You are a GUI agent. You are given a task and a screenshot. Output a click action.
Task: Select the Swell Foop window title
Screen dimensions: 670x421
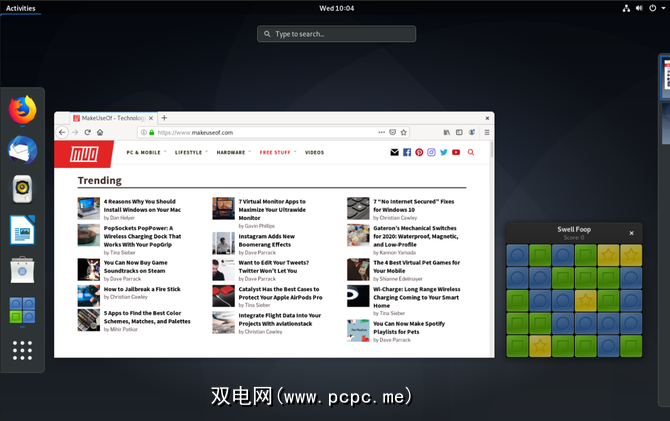[x=574, y=230]
